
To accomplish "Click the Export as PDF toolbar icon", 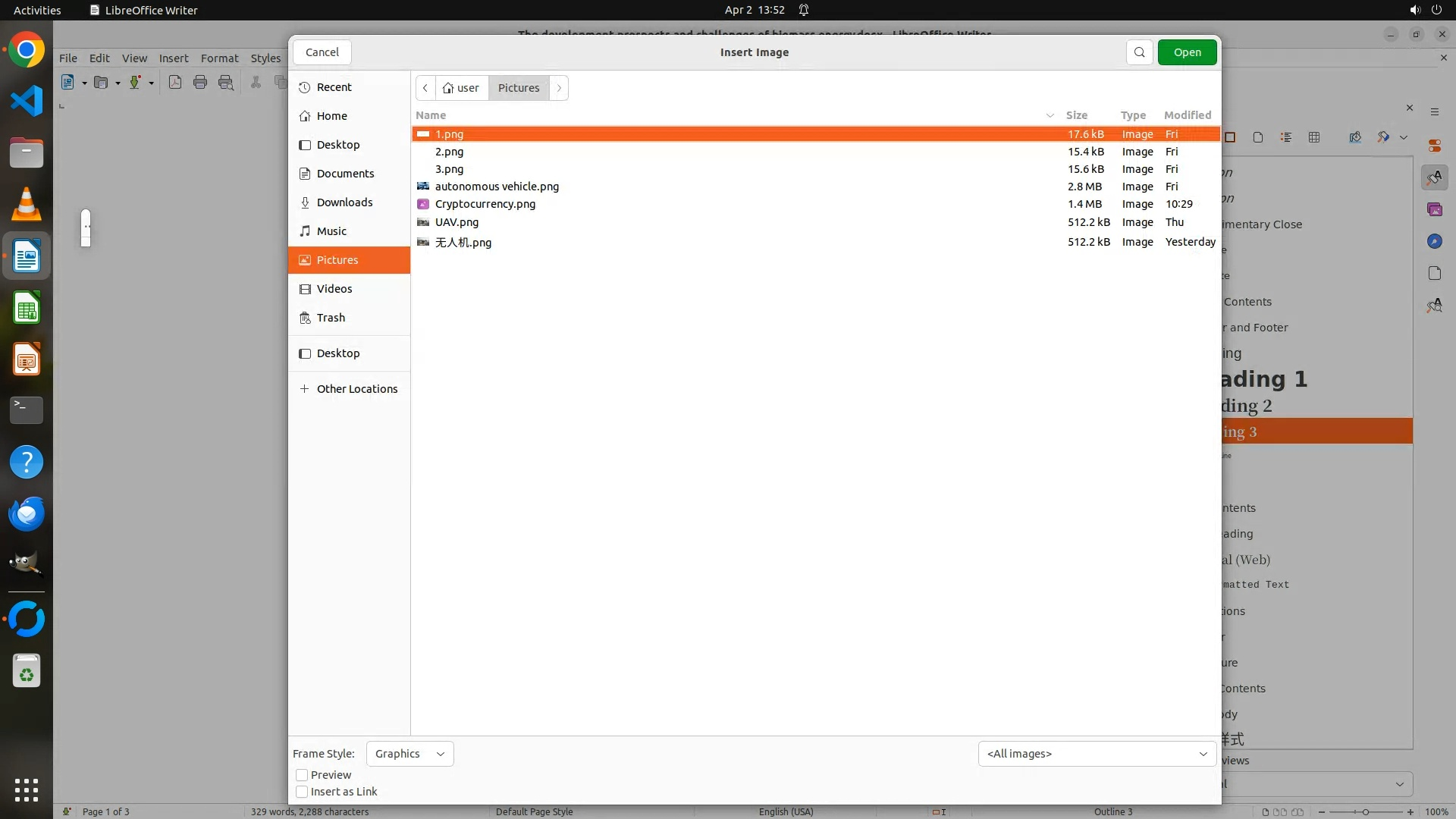I will point(175,83).
